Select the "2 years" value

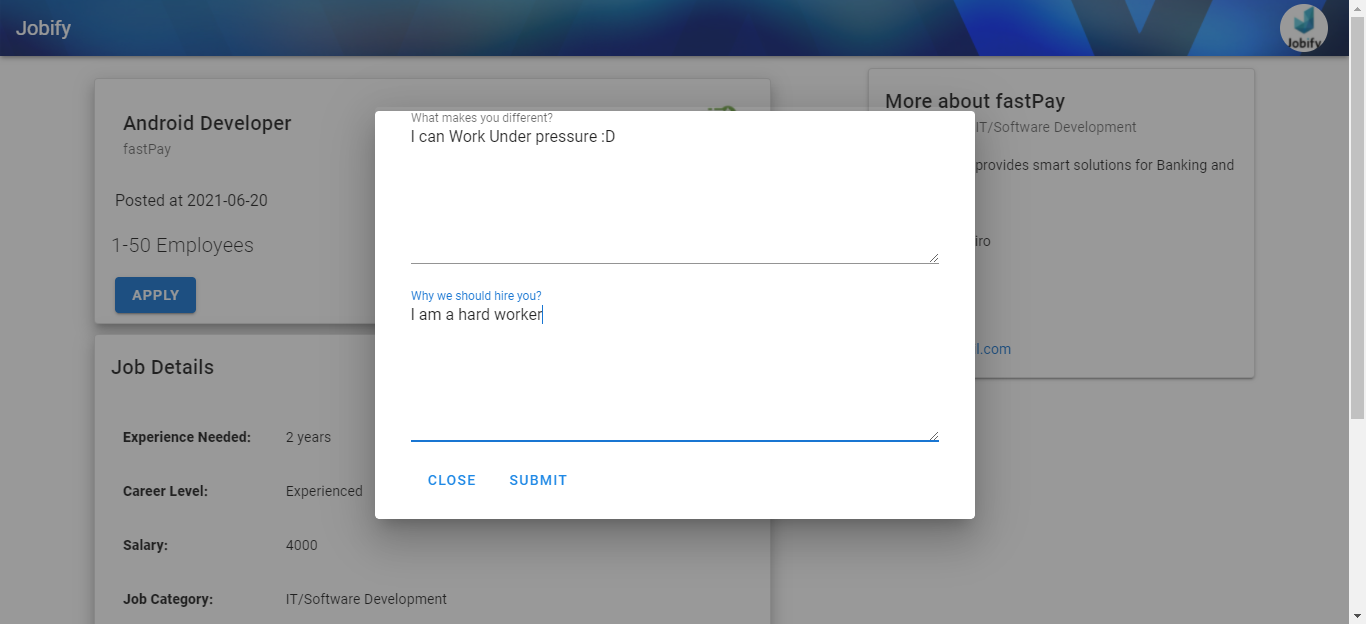[308, 437]
